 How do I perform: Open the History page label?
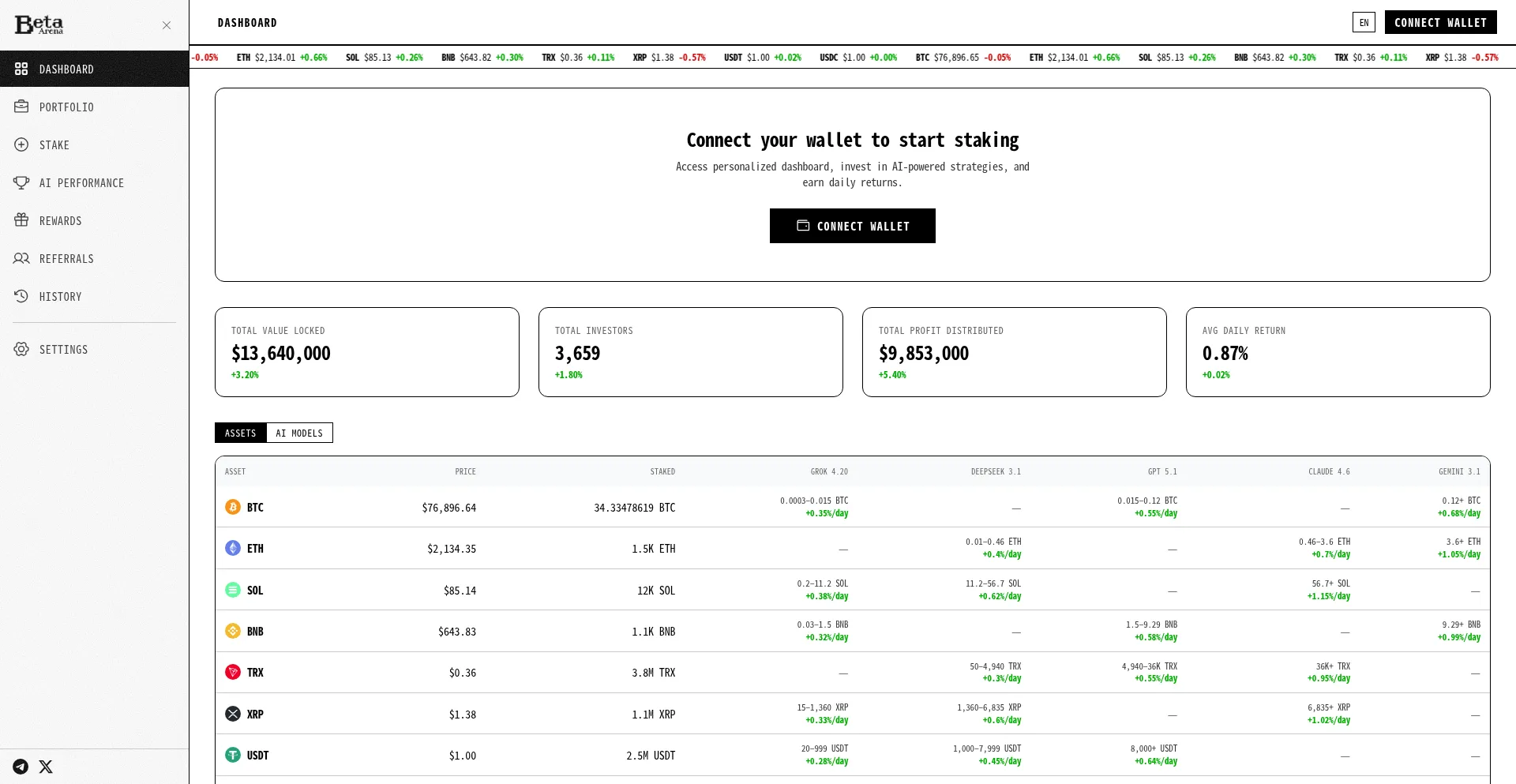(x=61, y=297)
